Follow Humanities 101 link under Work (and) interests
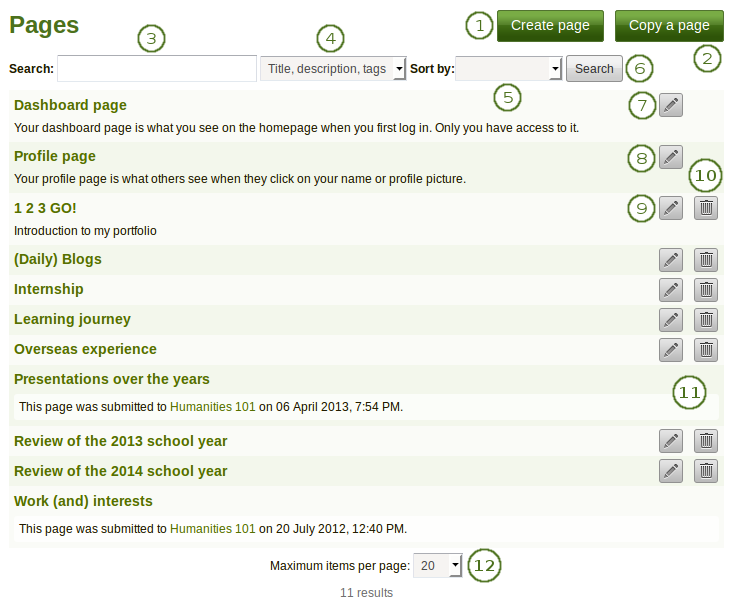735x605 pixels. 212,528
